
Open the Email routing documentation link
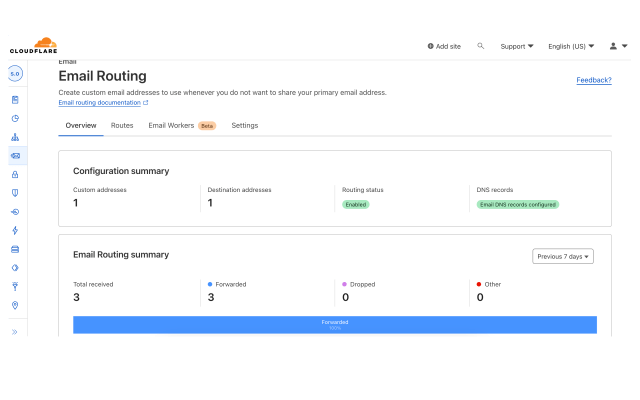pyautogui.click(x=100, y=102)
